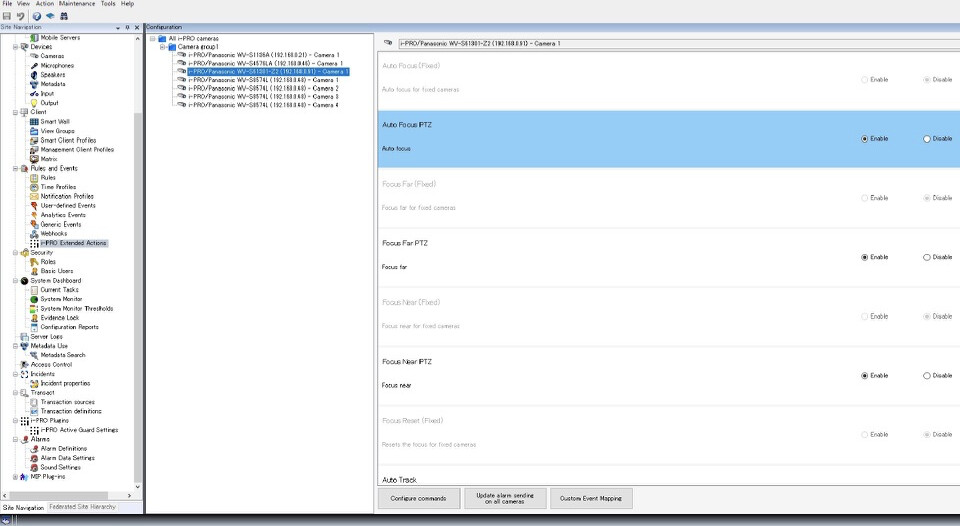Collapse the Rules and Events node
Image resolution: width=960 pixels, height=526 pixels.
click(15, 168)
